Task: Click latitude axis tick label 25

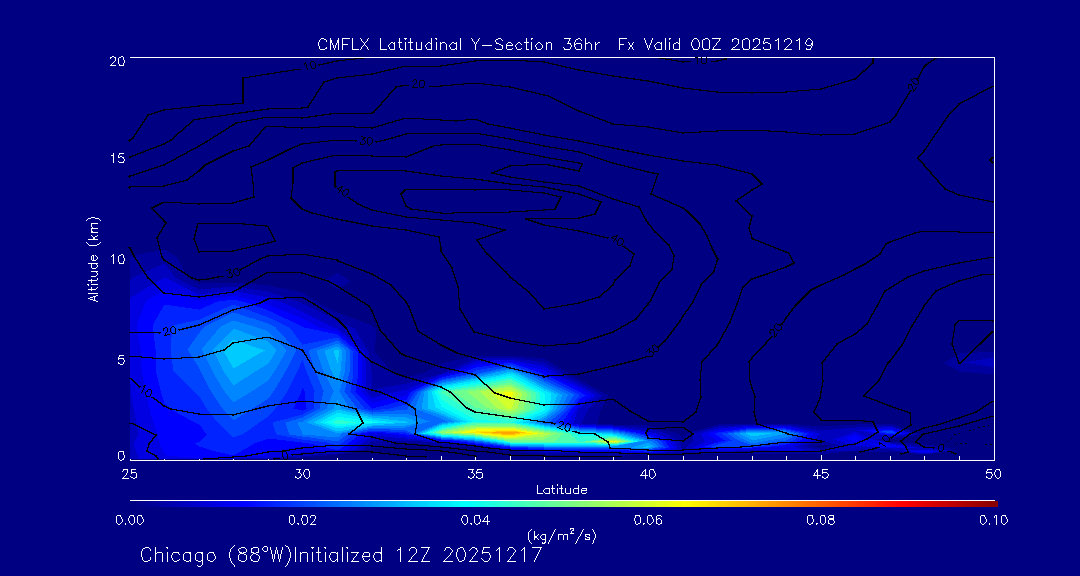Action: point(129,473)
